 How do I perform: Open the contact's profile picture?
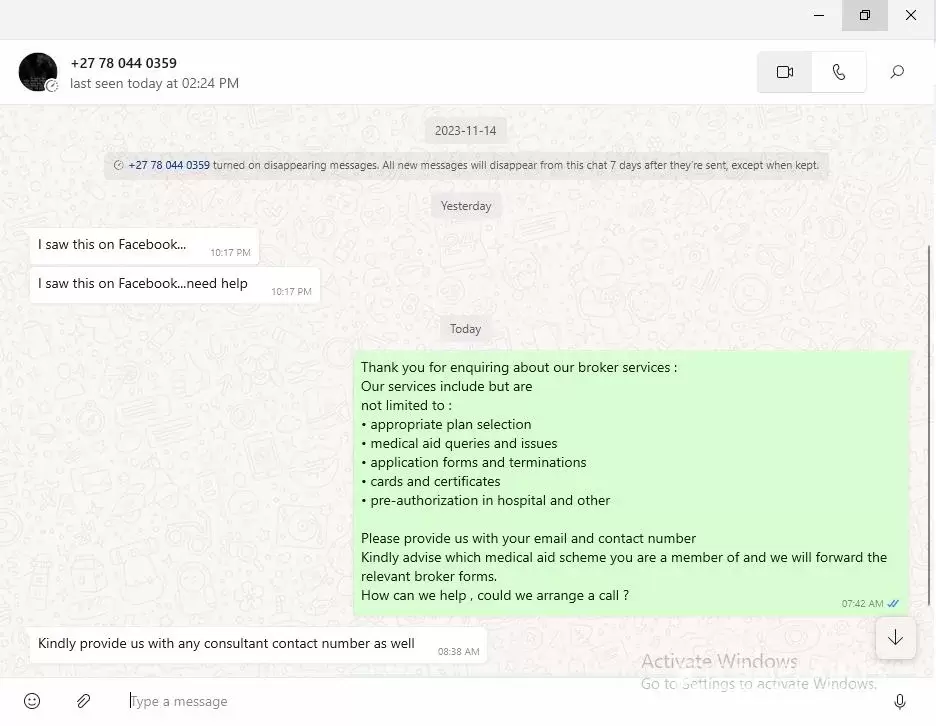pos(38,72)
